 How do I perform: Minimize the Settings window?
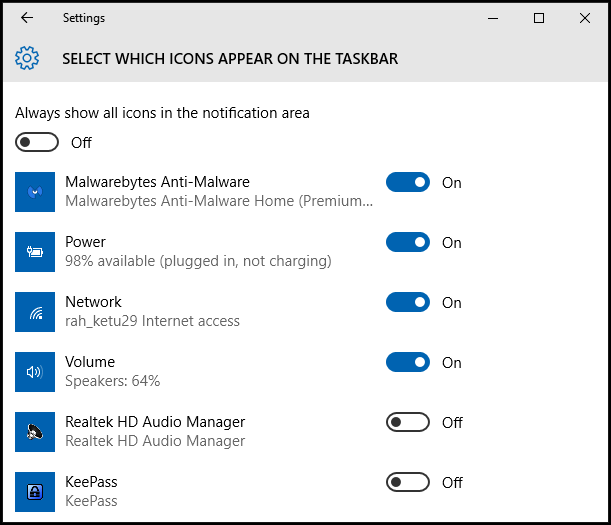[x=493, y=18]
